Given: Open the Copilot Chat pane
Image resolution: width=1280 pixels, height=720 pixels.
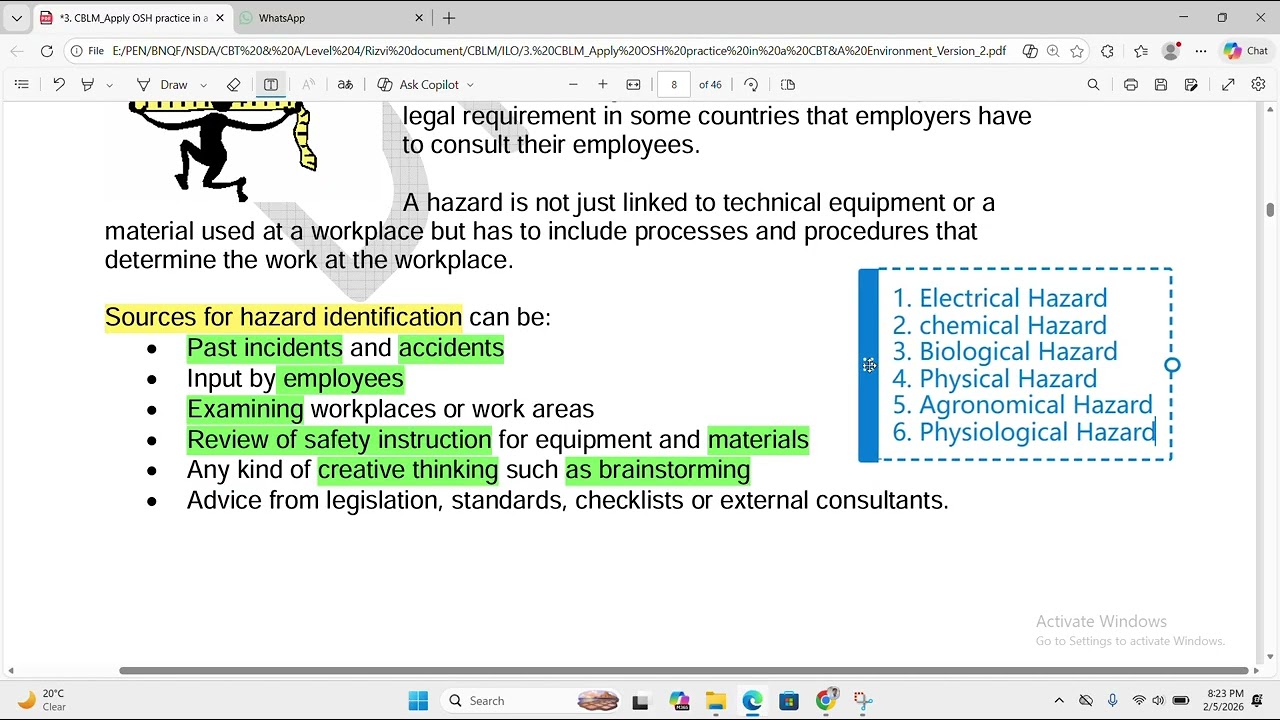Looking at the screenshot, I should 1246,51.
